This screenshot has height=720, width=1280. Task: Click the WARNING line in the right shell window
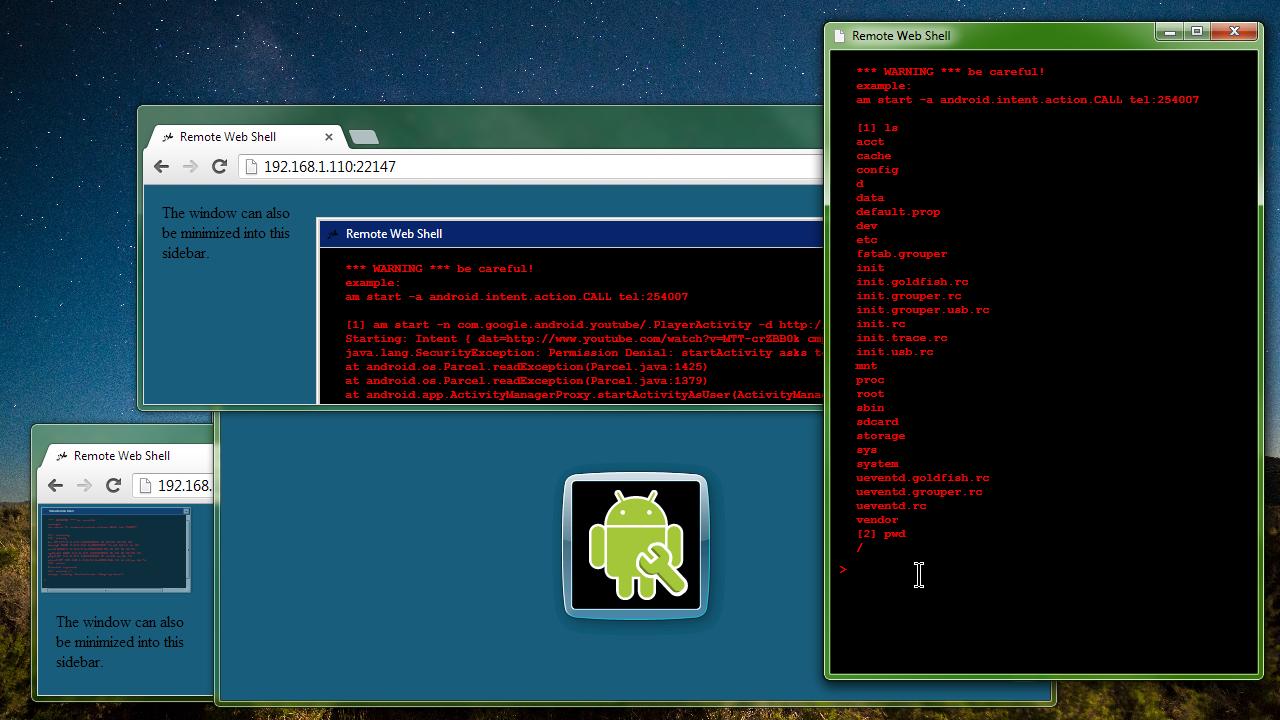pos(950,72)
